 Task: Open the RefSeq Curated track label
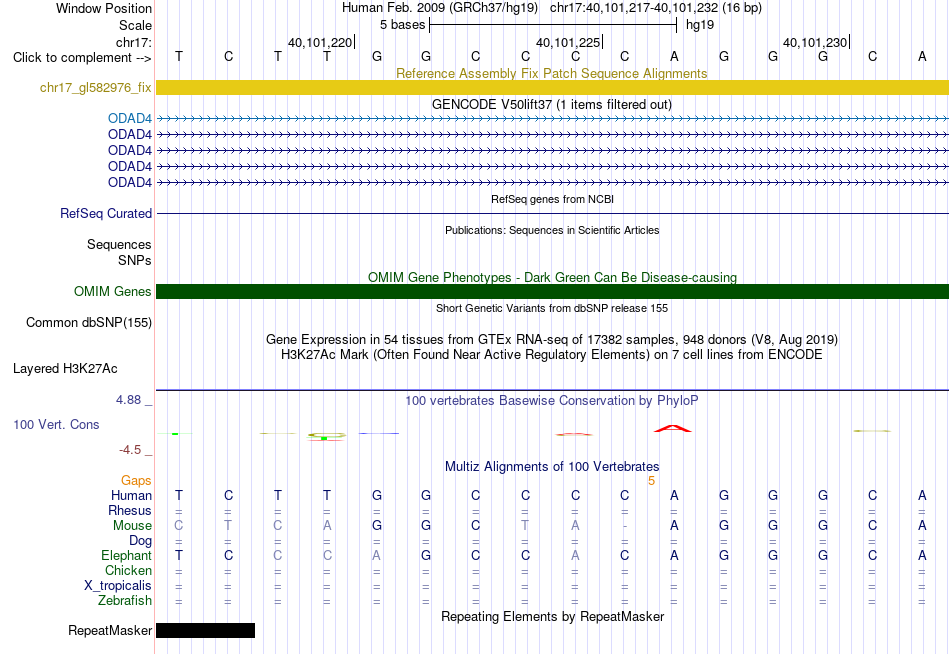tap(106, 213)
